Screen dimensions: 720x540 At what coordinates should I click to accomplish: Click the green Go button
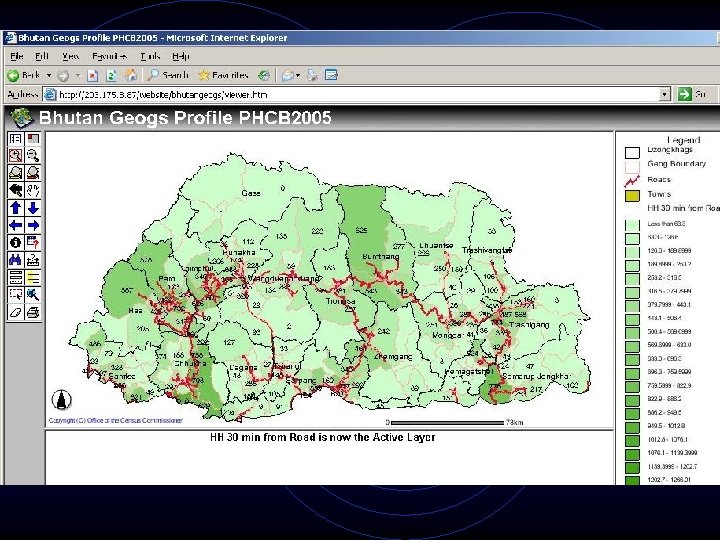point(692,94)
